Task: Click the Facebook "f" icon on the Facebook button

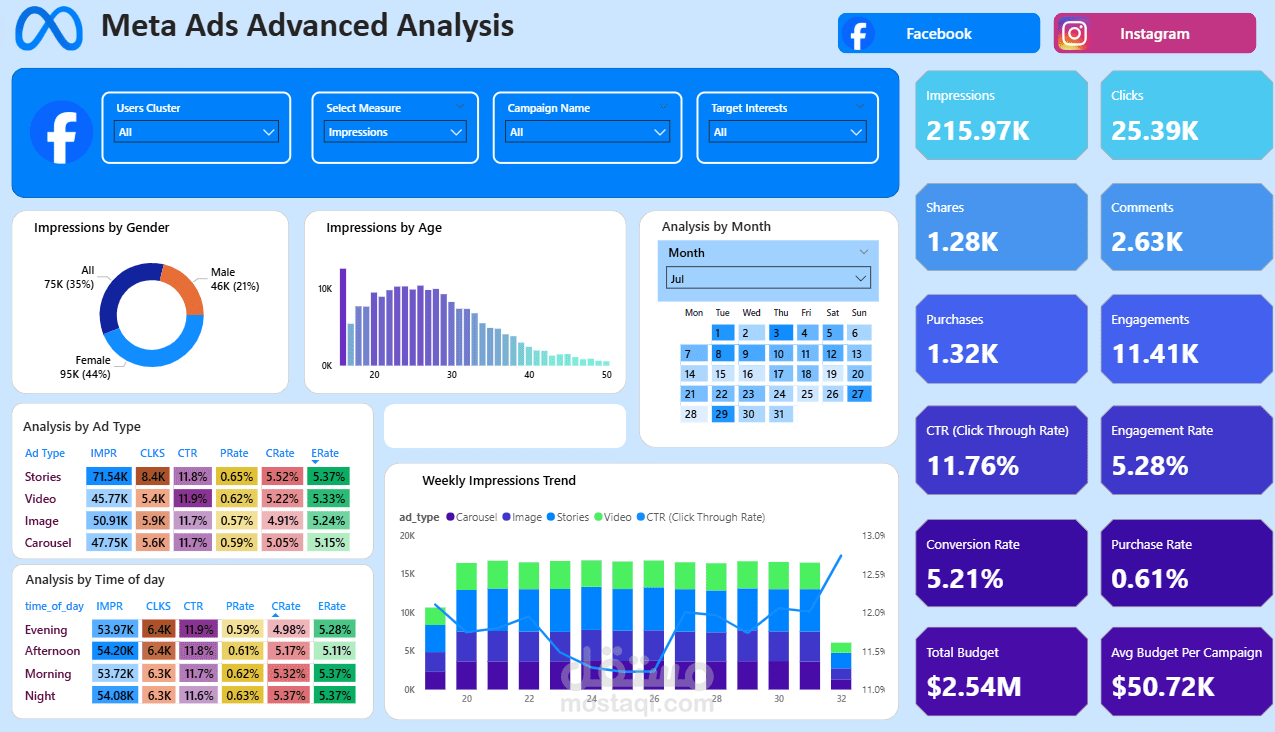Action: pyautogui.click(x=858, y=33)
